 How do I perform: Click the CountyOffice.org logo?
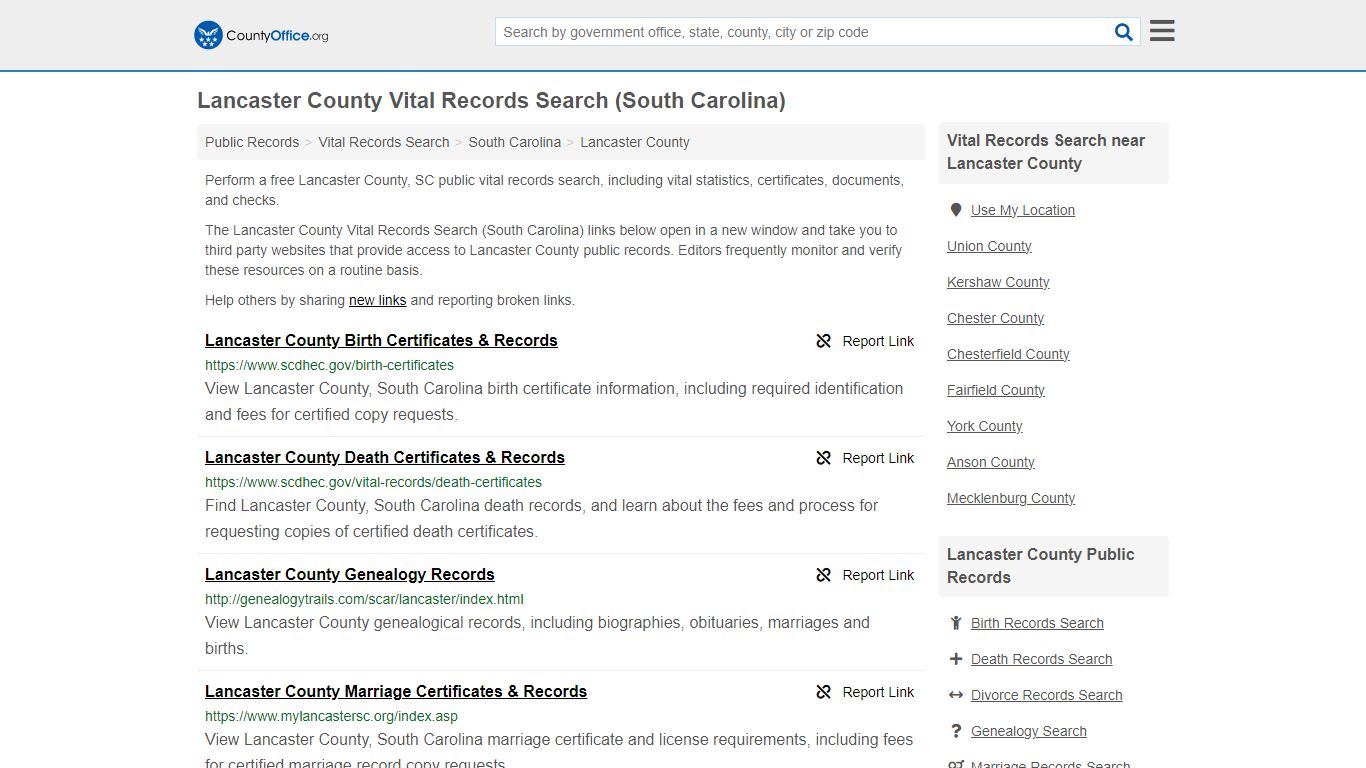coord(261,35)
